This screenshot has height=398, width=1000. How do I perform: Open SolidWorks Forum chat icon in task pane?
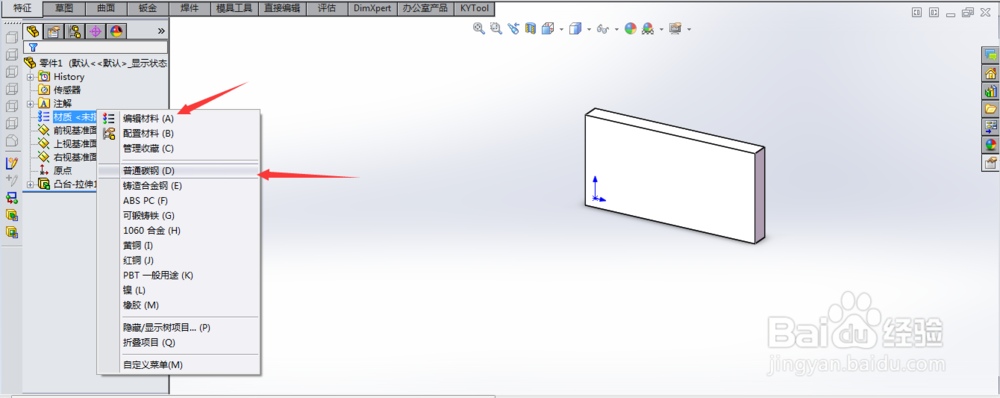click(990, 55)
